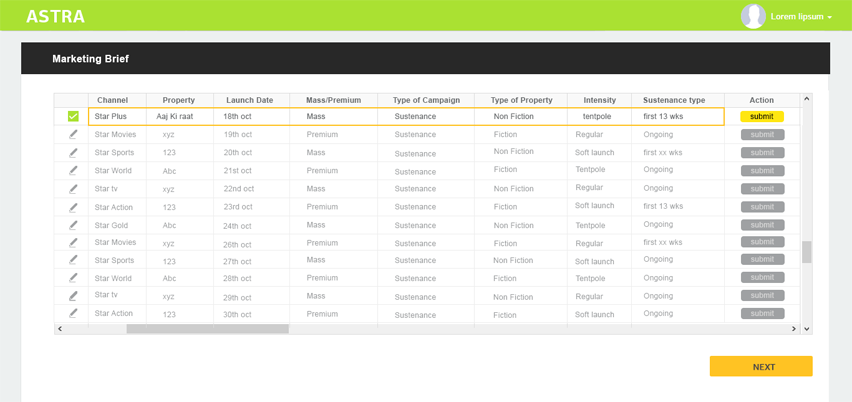
Task: Edit the Star World 21st oct row via pencil
Action: coord(73,170)
